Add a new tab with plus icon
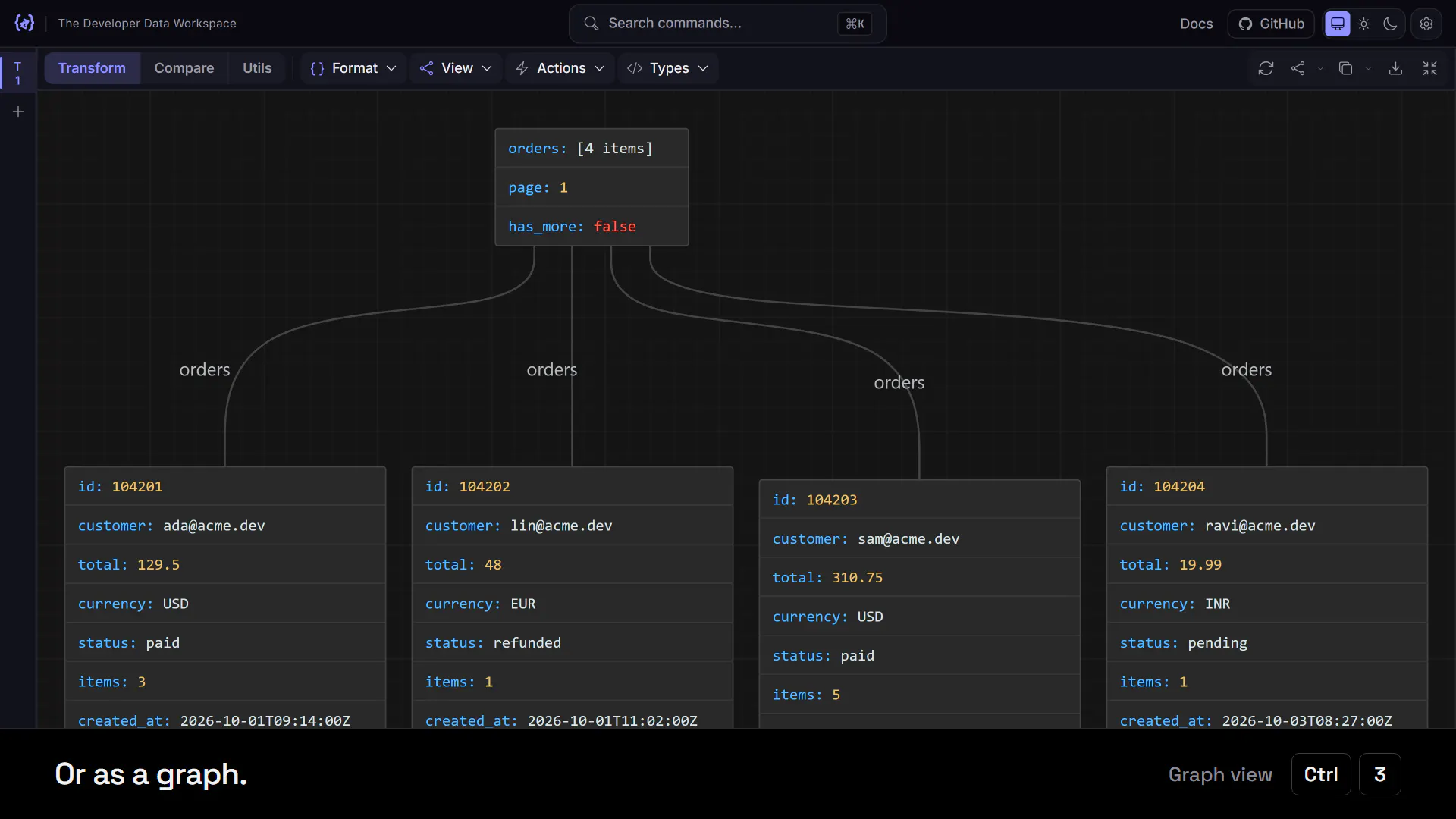1456x819 pixels. [x=18, y=111]
